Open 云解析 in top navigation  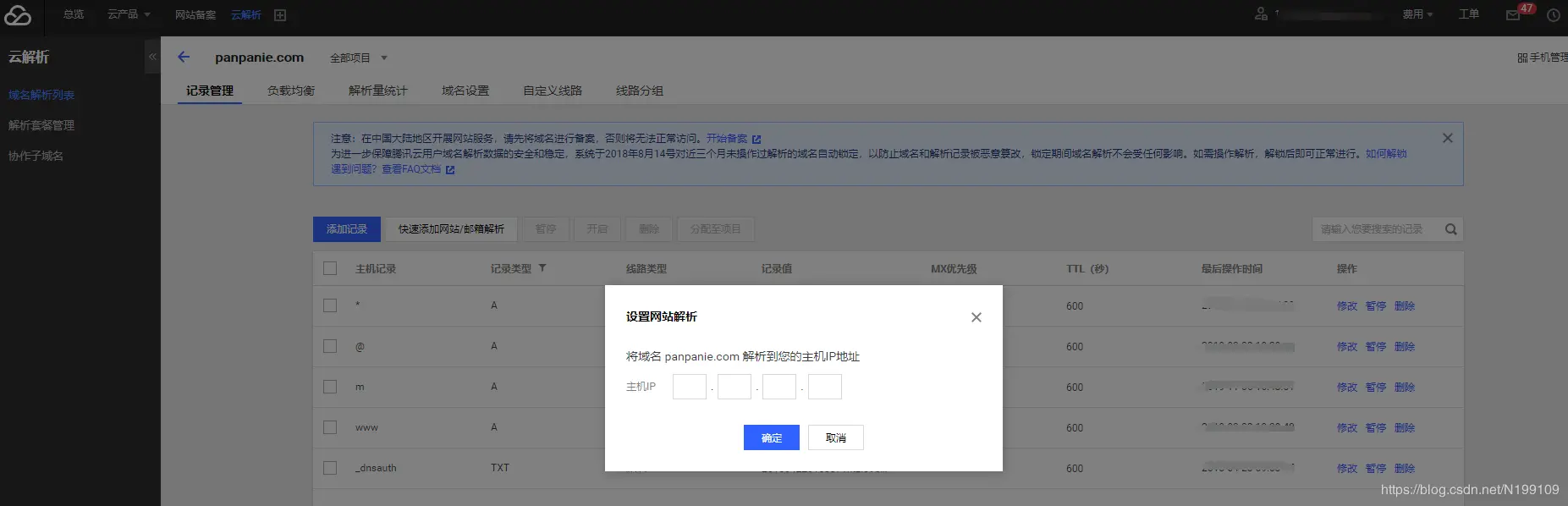[x=246, y=15]
